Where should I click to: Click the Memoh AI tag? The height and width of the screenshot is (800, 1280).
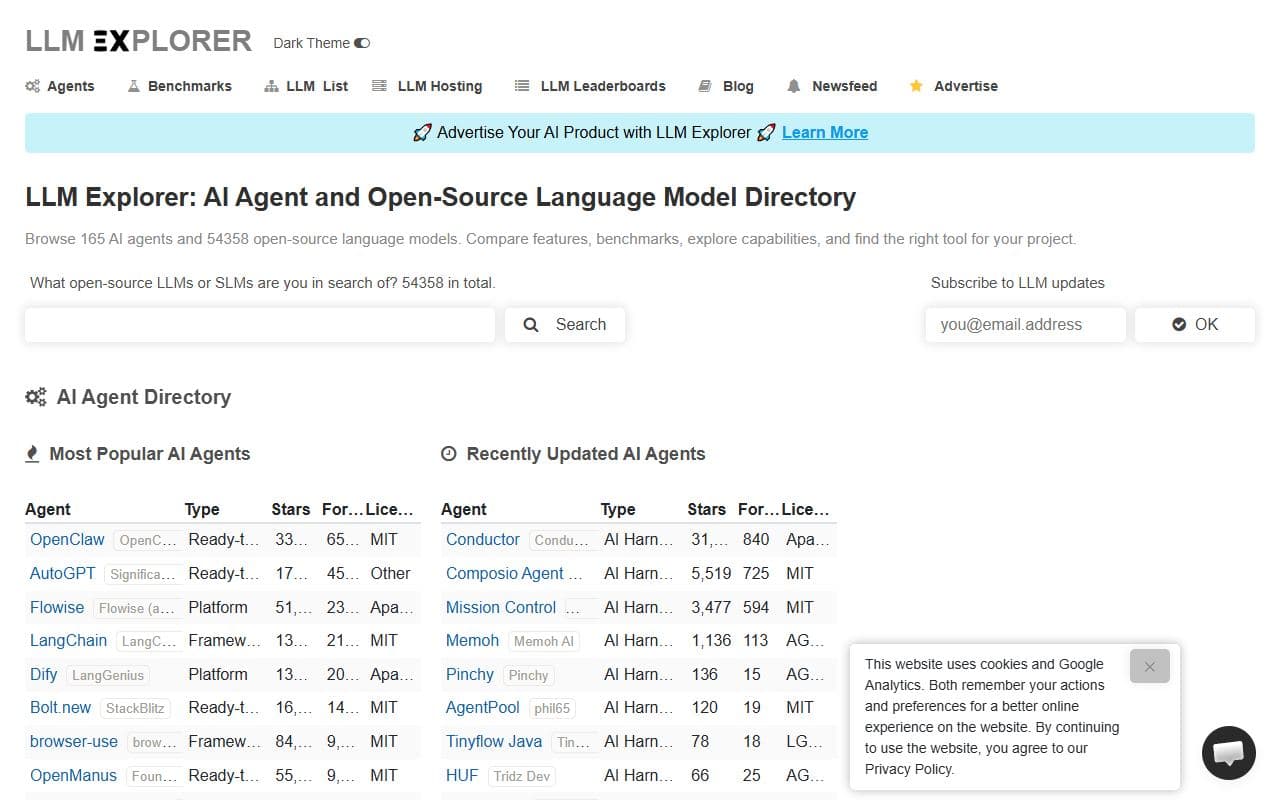pyautogui.click(x=544, y=641)
